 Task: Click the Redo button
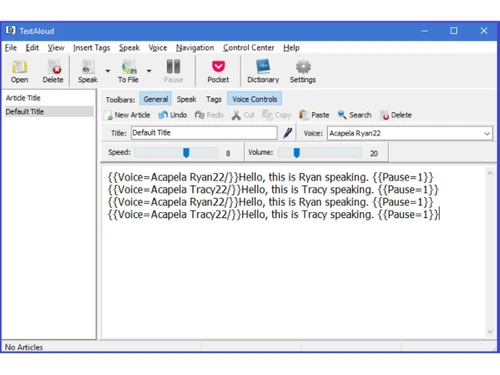point(209,115)
